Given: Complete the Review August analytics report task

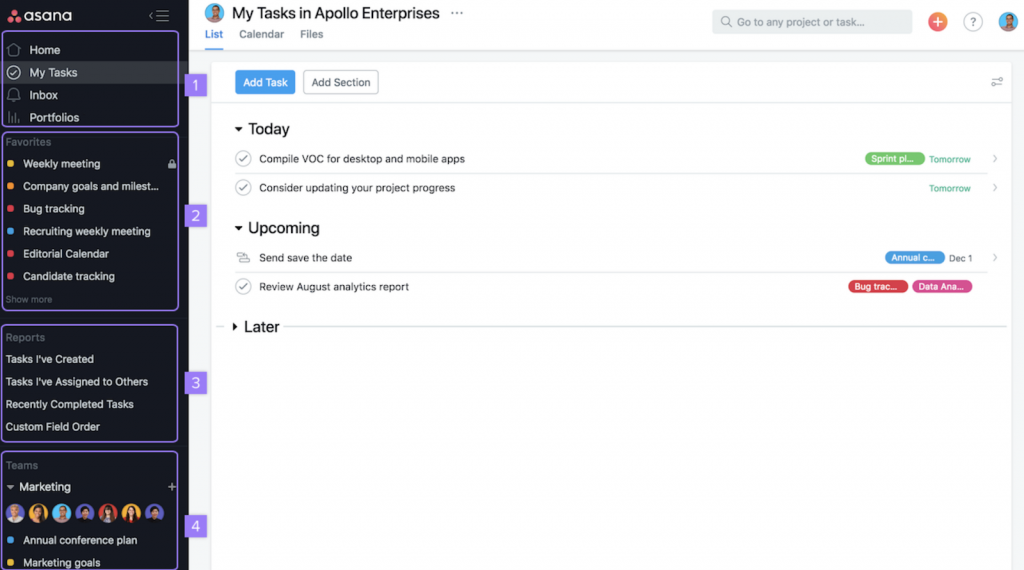Looking at the screenshot, I should click(243, 287).
